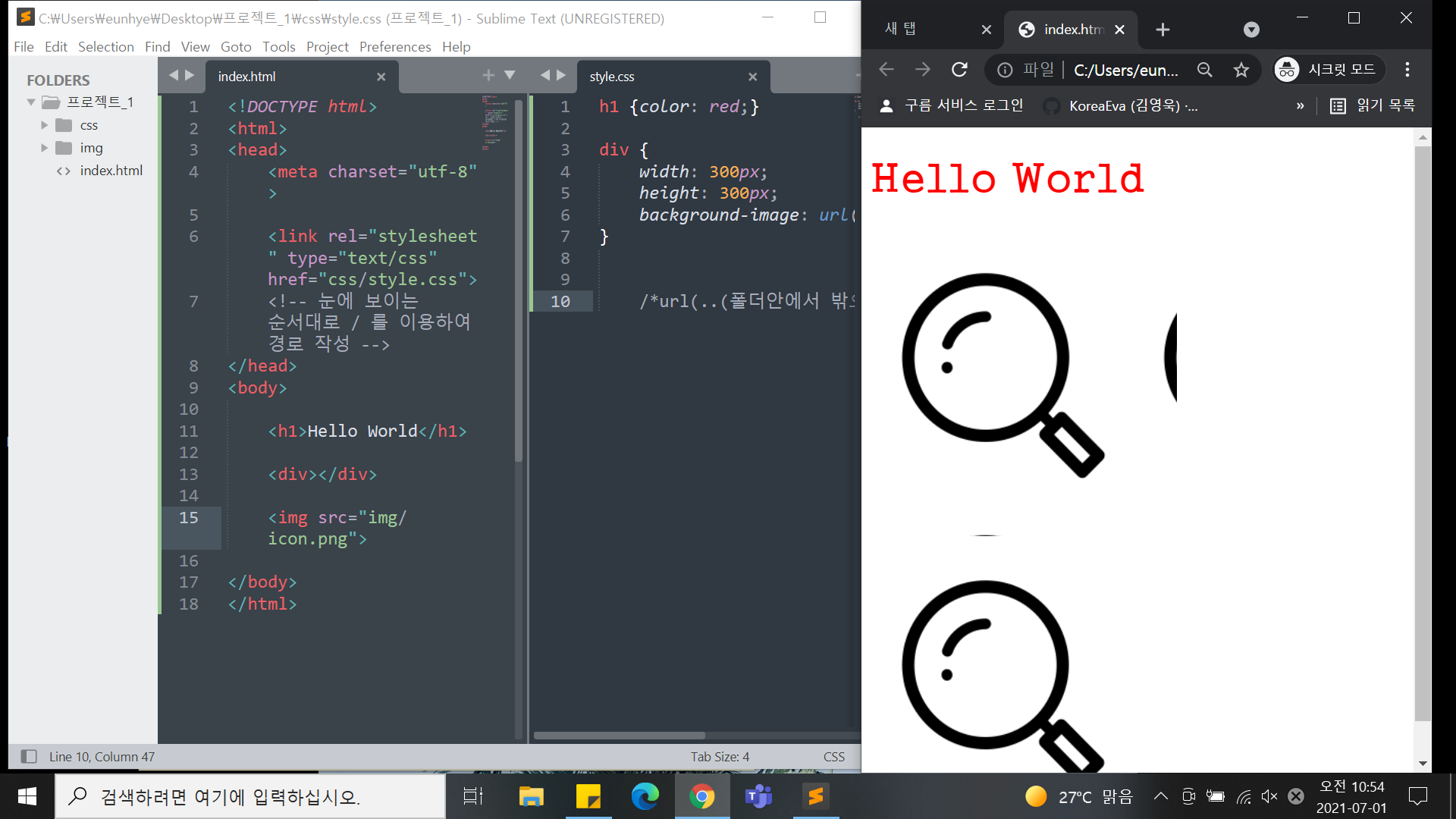The width and height of the screenshot is (1456, 819).
Task: Collapse the 프로젝트_1 folder
Action: coord(31,102)
